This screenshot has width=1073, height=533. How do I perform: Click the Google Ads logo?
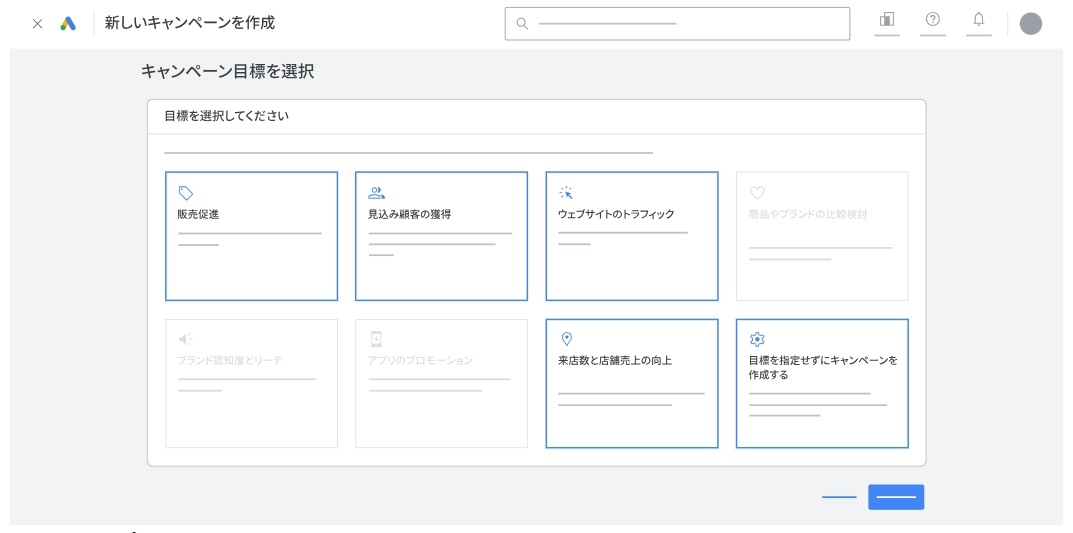coord(68,24)
